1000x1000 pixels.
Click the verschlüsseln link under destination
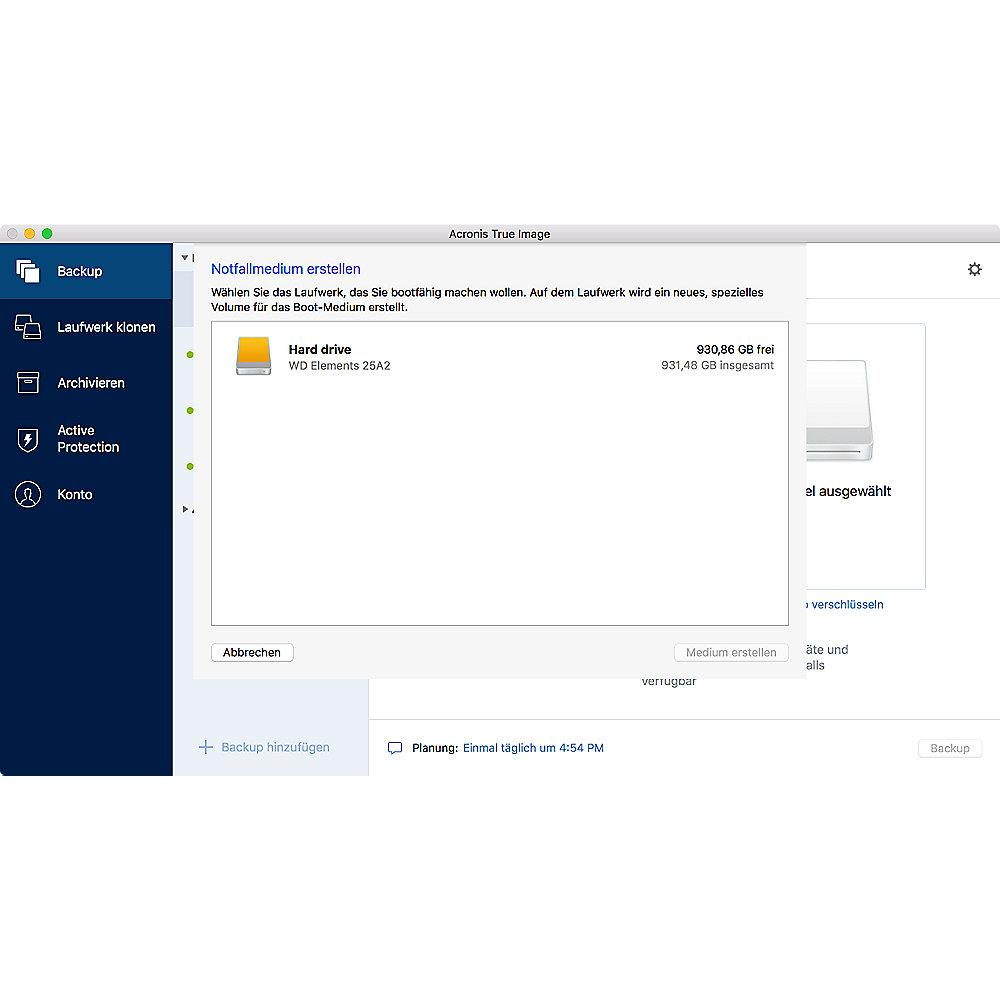[x=845, y=605]
